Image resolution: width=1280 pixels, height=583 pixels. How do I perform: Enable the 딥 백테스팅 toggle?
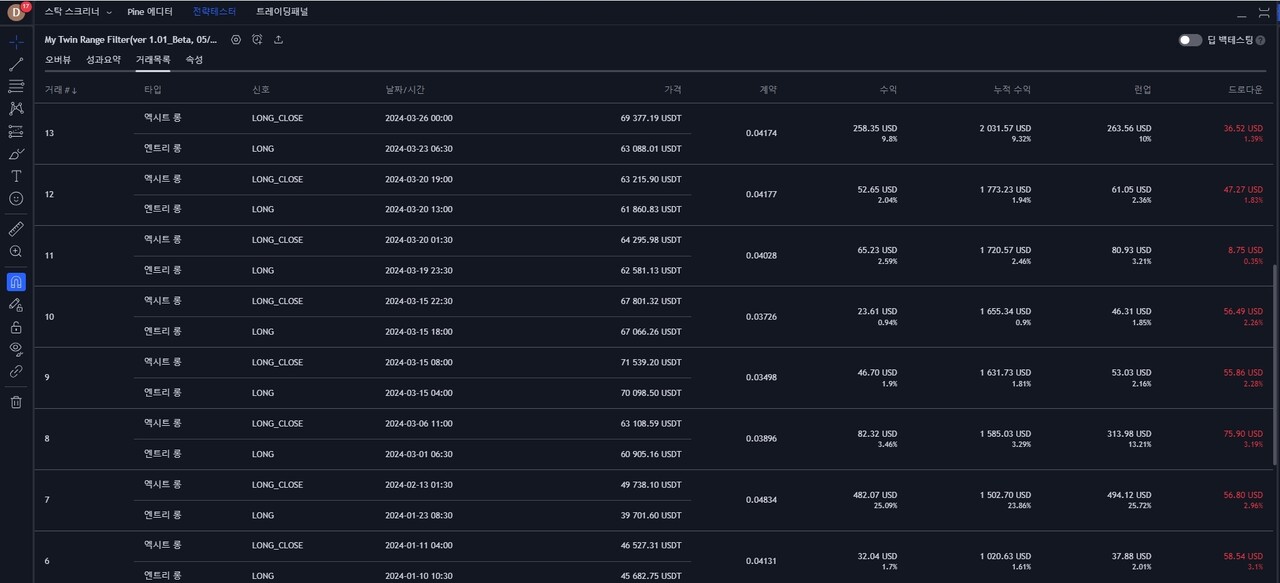point(1190,40)
